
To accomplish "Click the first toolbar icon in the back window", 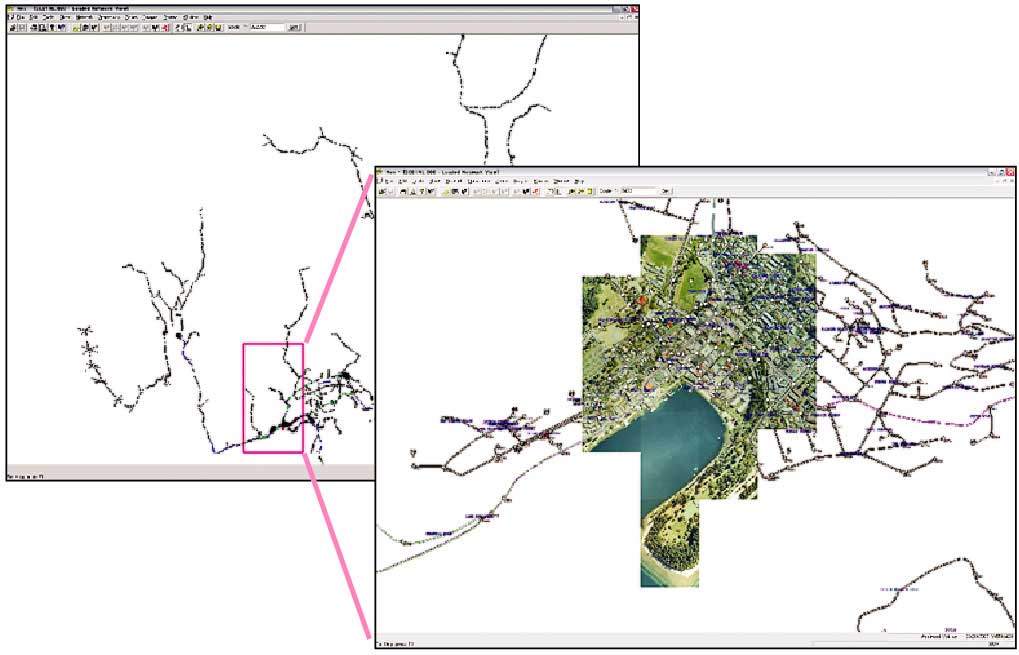I will pyautogui.click(x=12, y=27).
